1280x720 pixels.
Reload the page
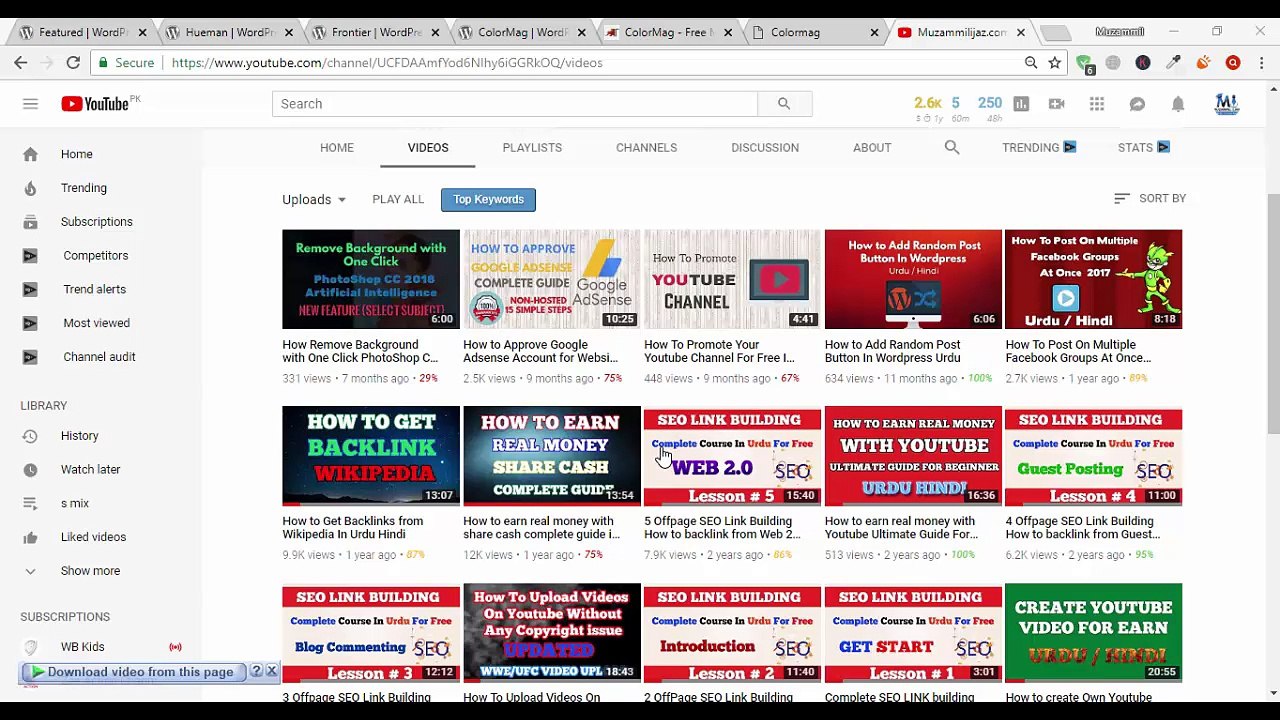[x=73, y=63]
